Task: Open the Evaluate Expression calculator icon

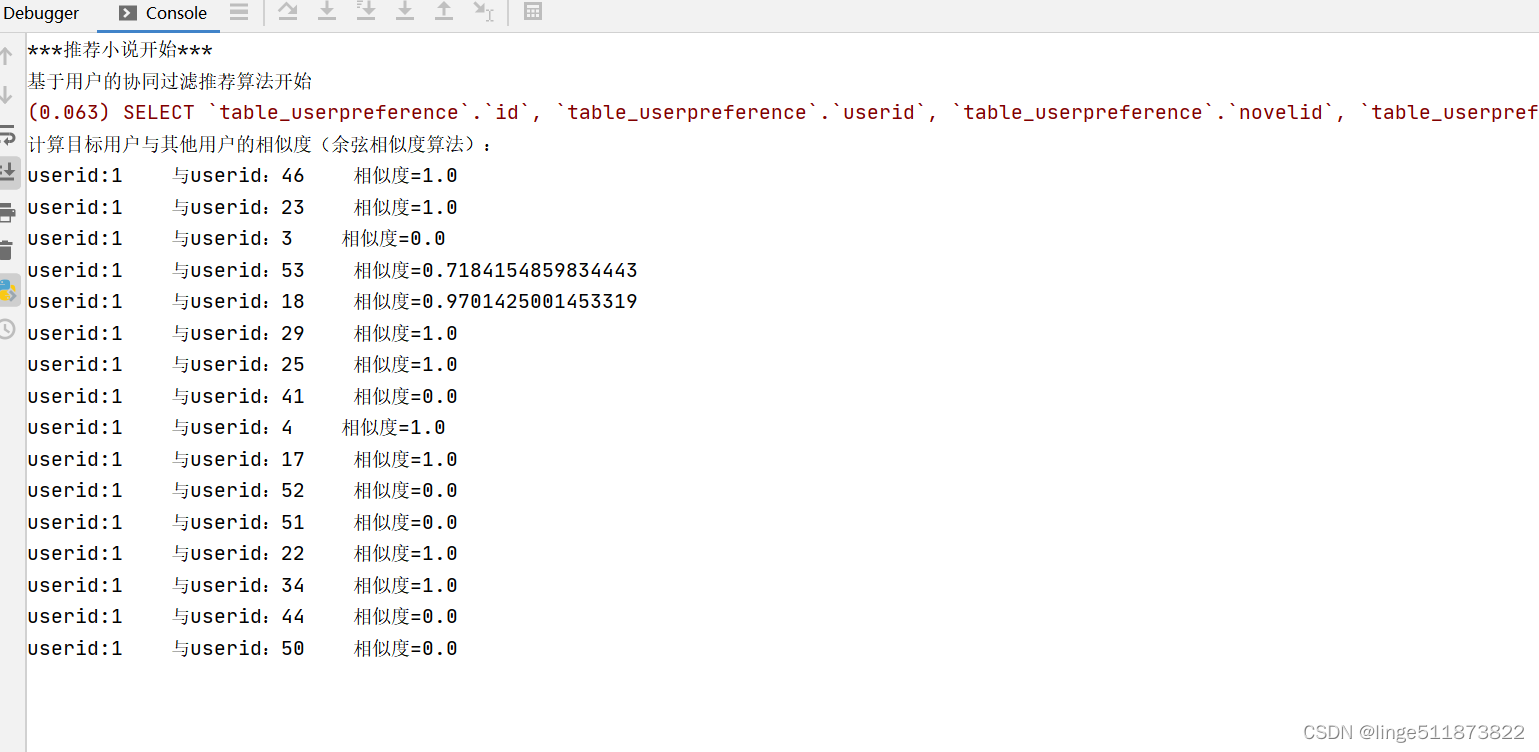Action: click(533, 12)
